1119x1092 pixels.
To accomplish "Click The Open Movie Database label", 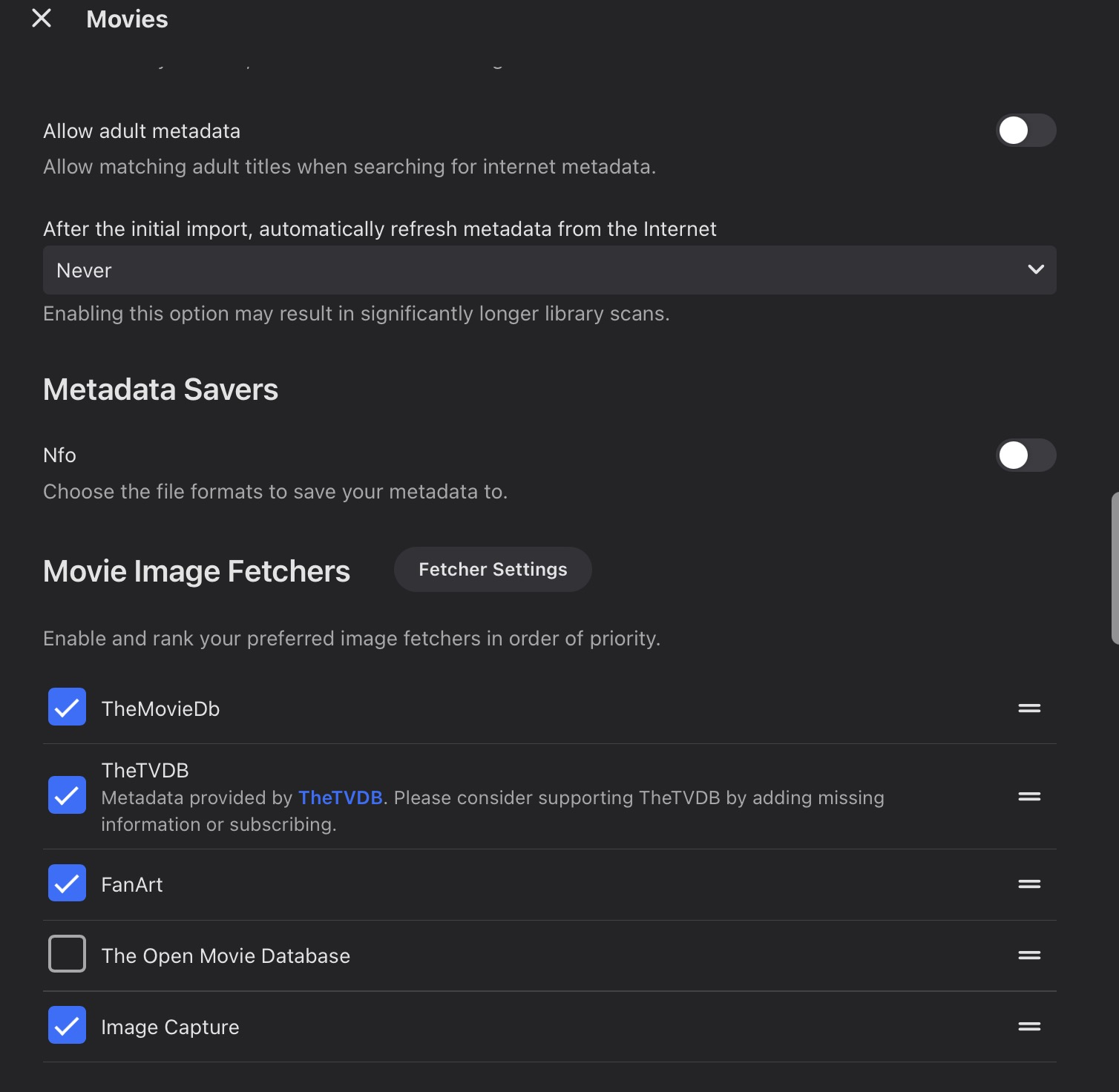I will click(226, 955).
